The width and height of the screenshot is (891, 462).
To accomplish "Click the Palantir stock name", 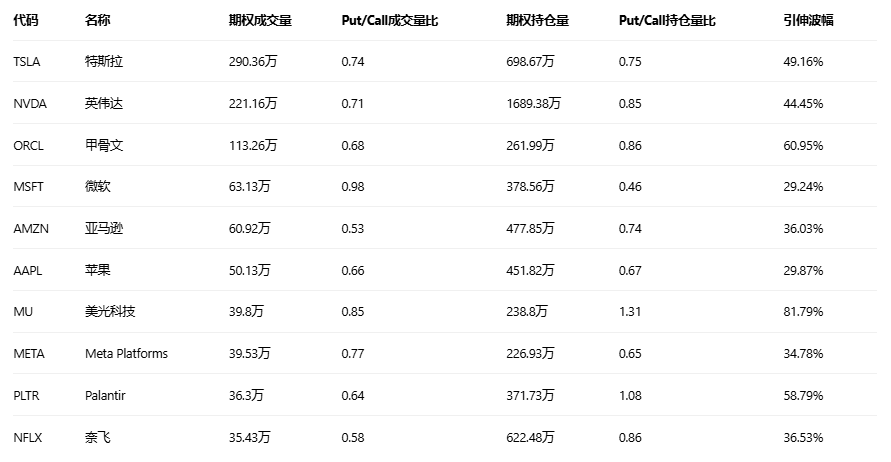I will coord(105,396).
